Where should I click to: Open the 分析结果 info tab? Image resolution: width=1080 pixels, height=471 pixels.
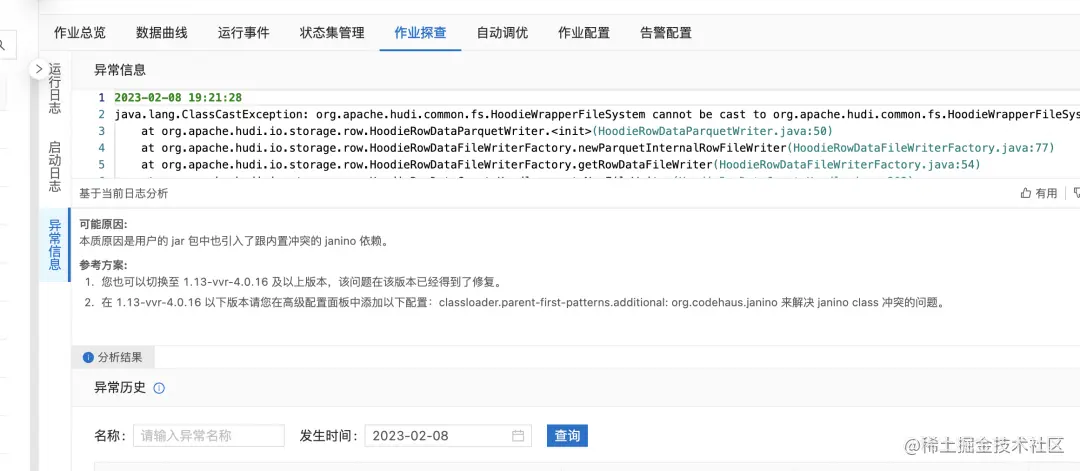tap(114, 357)
